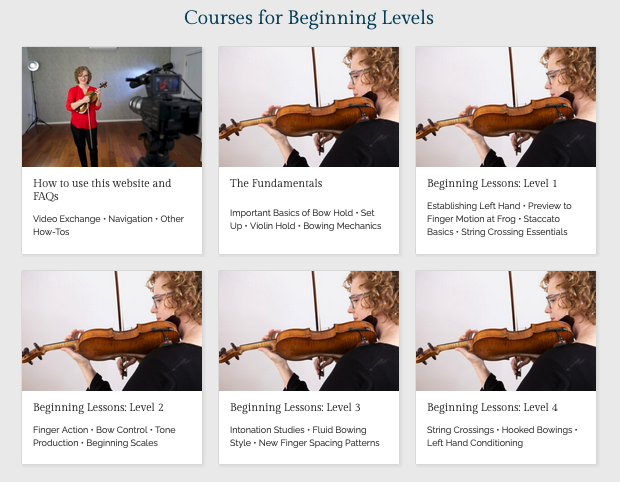Image resolution: width=620 pixels, height=482 pixels.
Task: Open the Level 3 course violin image
Action: (309, 331)
